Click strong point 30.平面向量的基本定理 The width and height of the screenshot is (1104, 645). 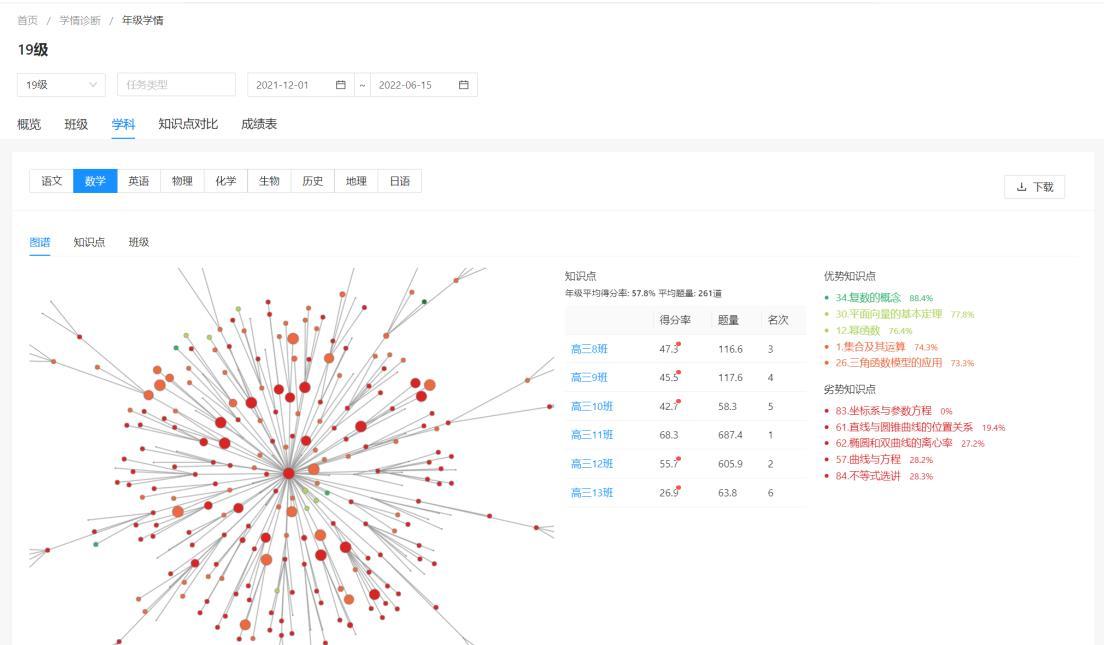889,314
